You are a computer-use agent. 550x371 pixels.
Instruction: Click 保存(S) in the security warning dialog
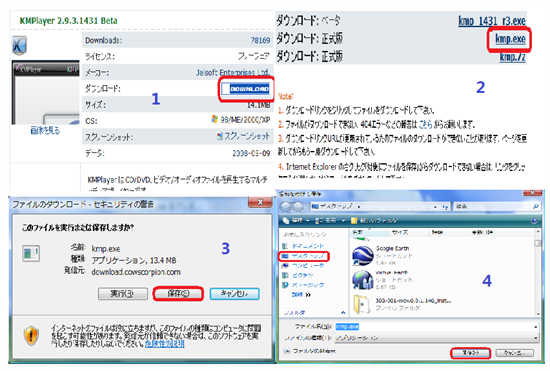coord(178,294)
